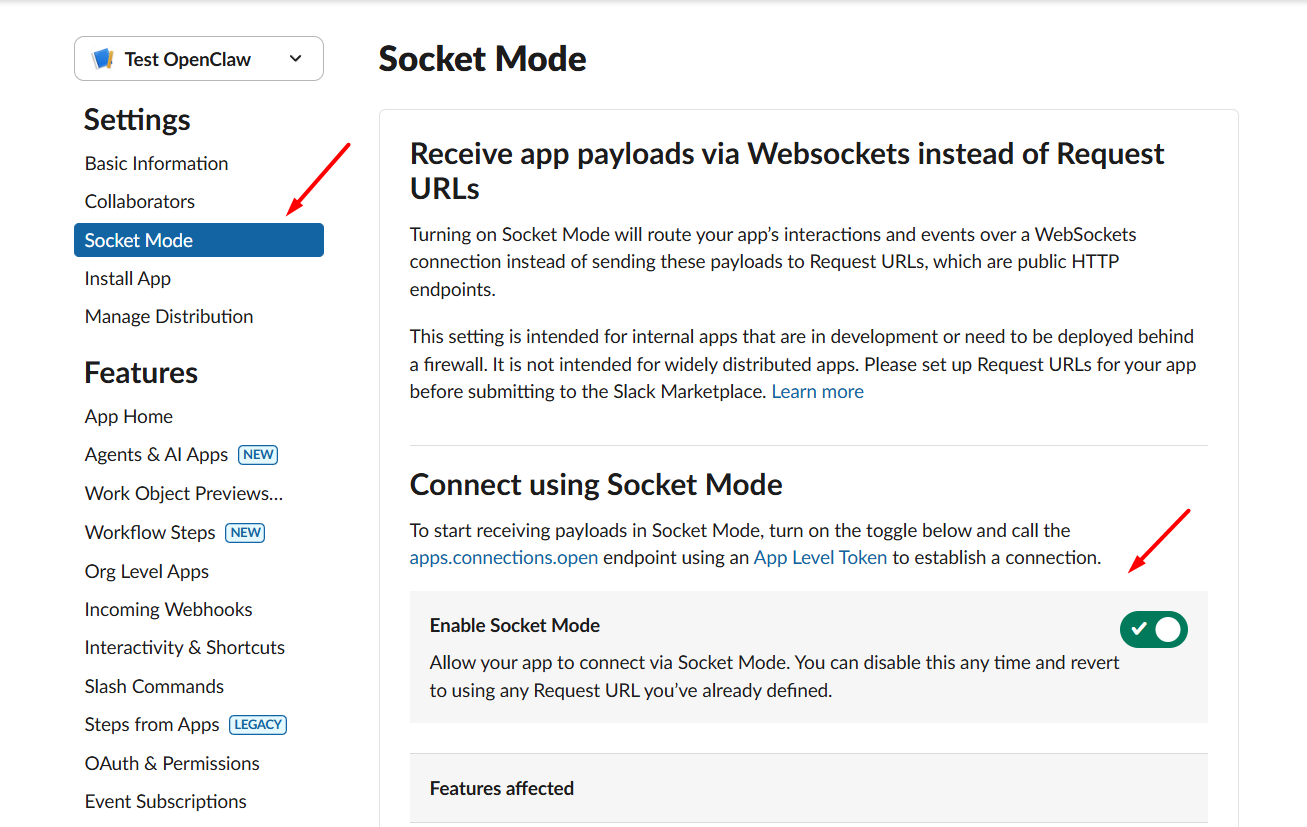1307x827 pixels.
Task: Open OAuth & Permissions page
Action: (x=172, y=764)
